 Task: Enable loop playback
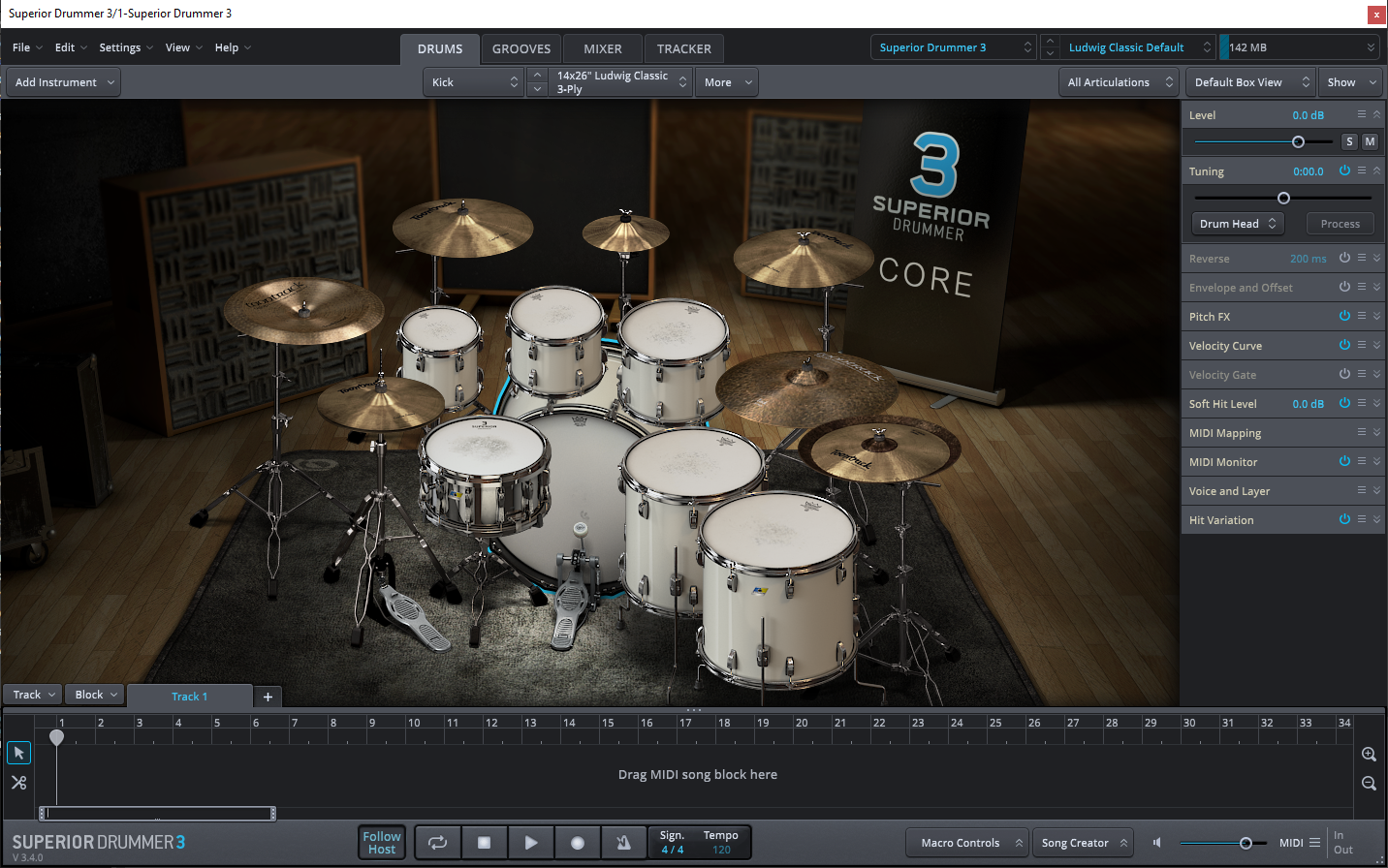click(x=437, y=842)
